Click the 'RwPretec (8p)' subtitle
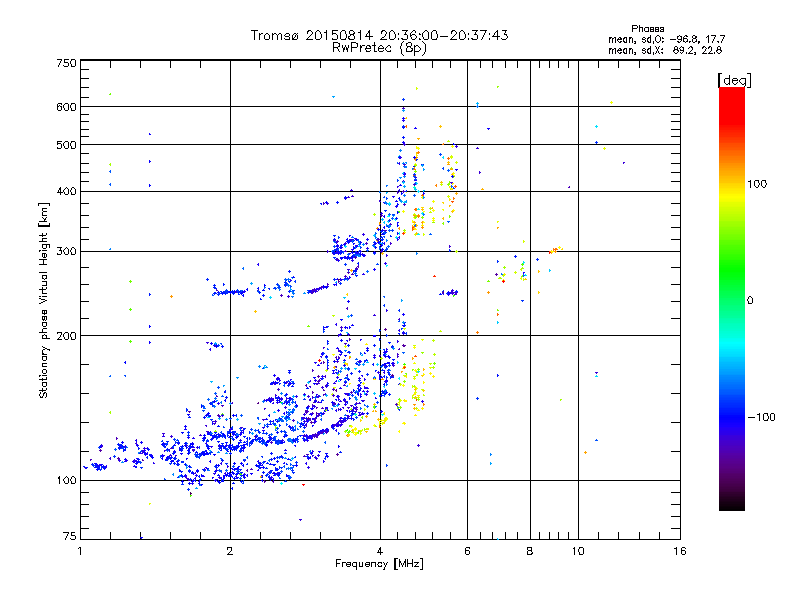The width and height of the screenshot is (800, 600). (379, 48)
